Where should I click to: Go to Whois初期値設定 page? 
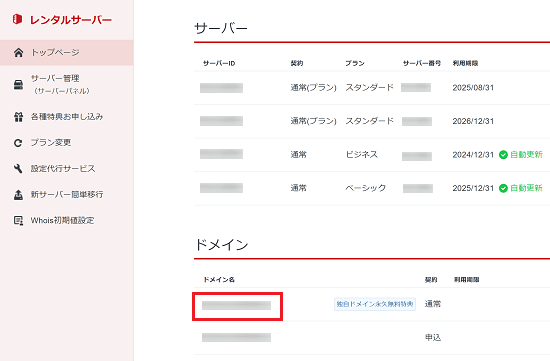pos(62,220)
